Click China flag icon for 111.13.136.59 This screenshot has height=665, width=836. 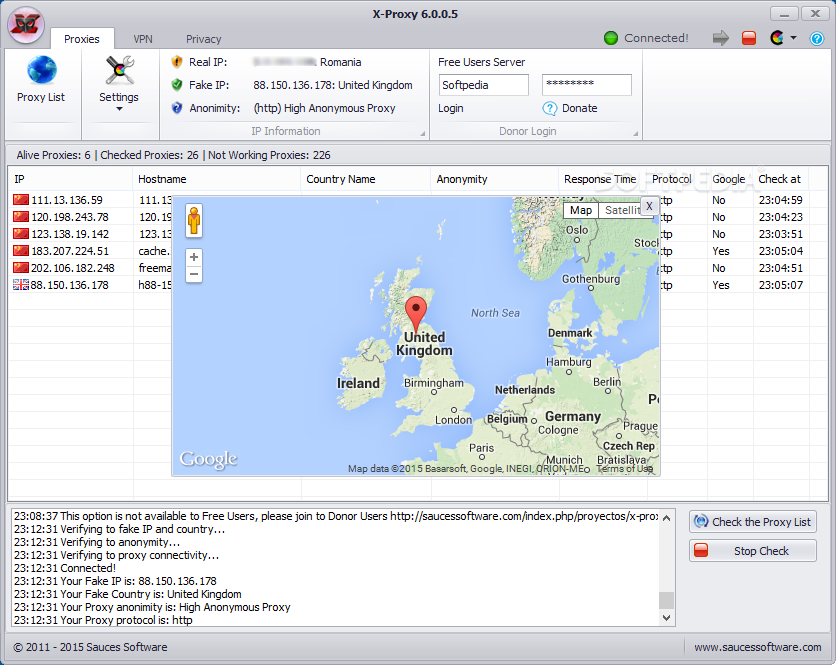21,200
